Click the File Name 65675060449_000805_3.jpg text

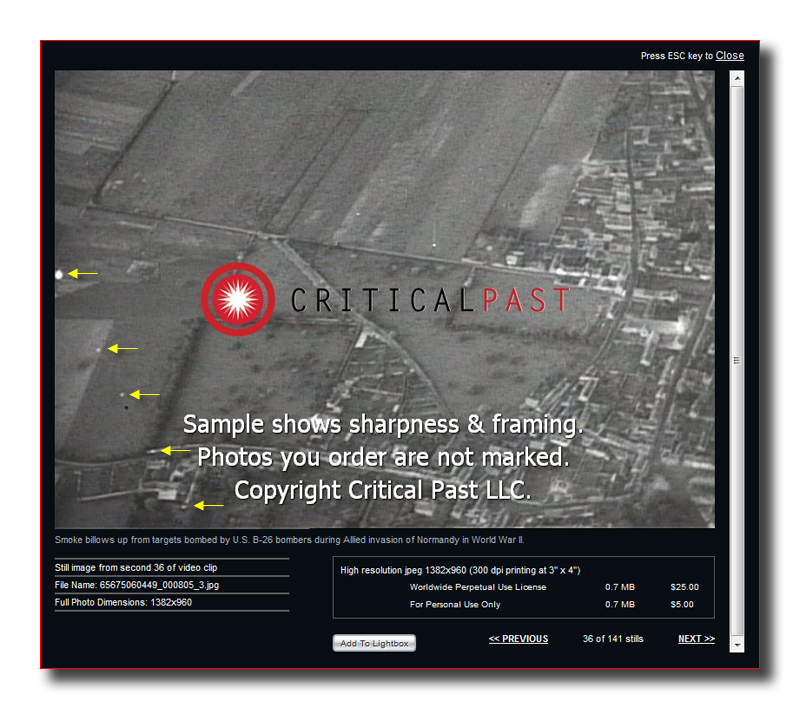tap(137, 585)
